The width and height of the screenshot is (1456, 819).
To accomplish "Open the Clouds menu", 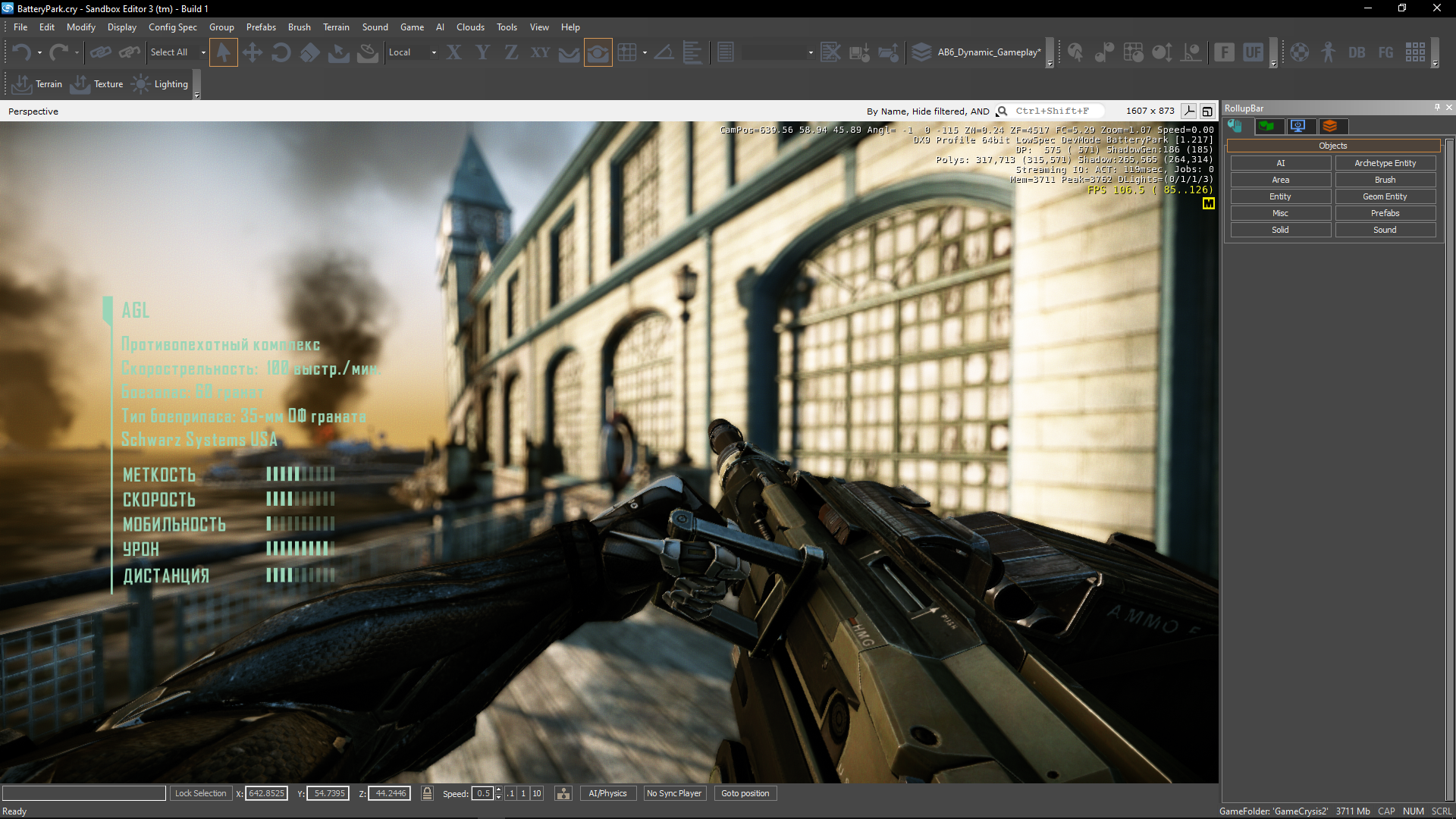I will 470,27.
